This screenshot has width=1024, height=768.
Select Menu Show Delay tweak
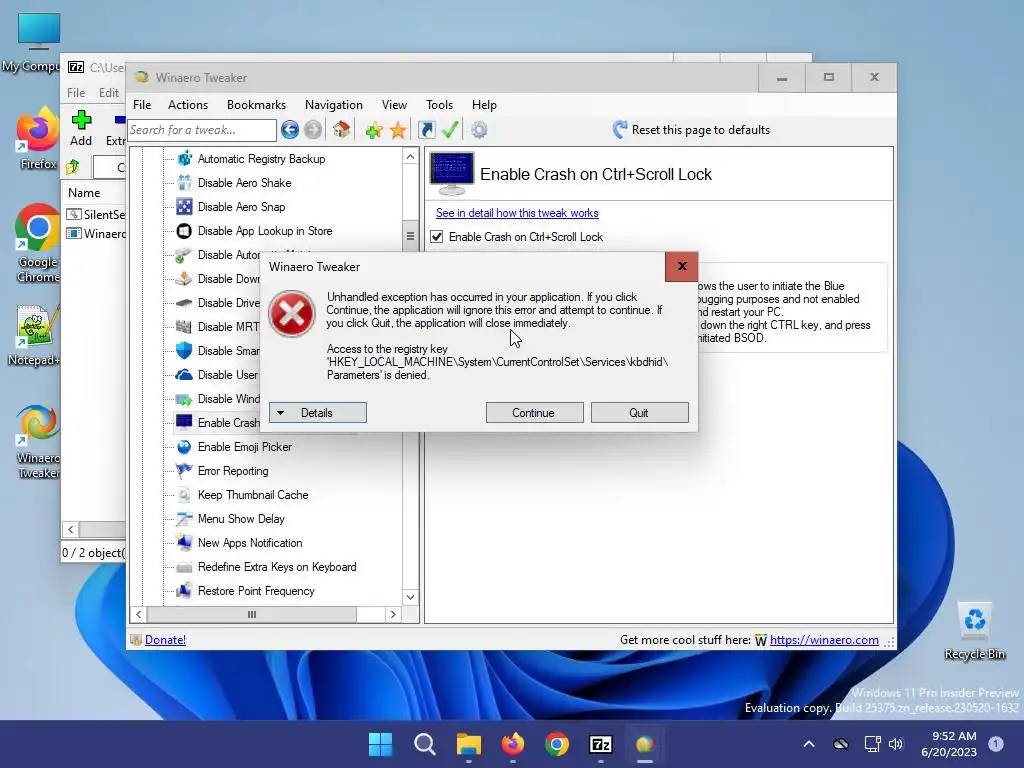[x=241, y=519]
